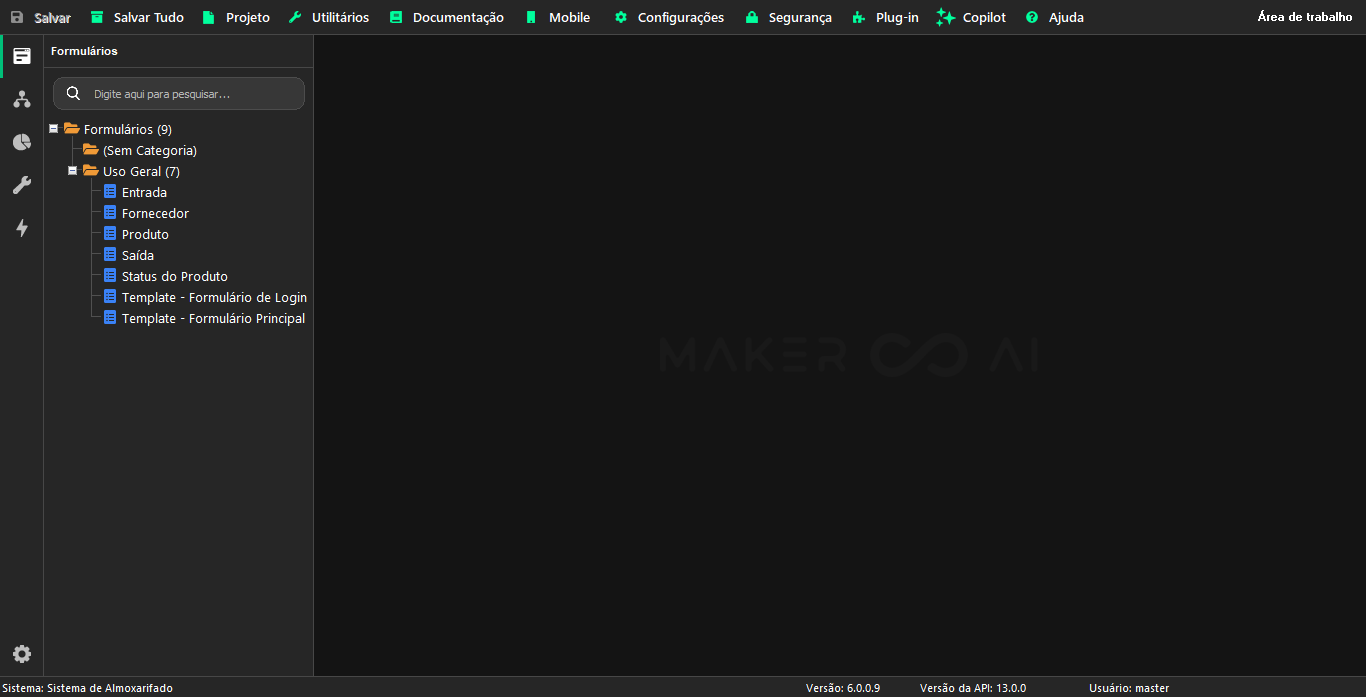The width and height of the screenshot is (1366, 697).
Task: Click the Plug-in puzzle icon
Action: (x=858, y=17)
